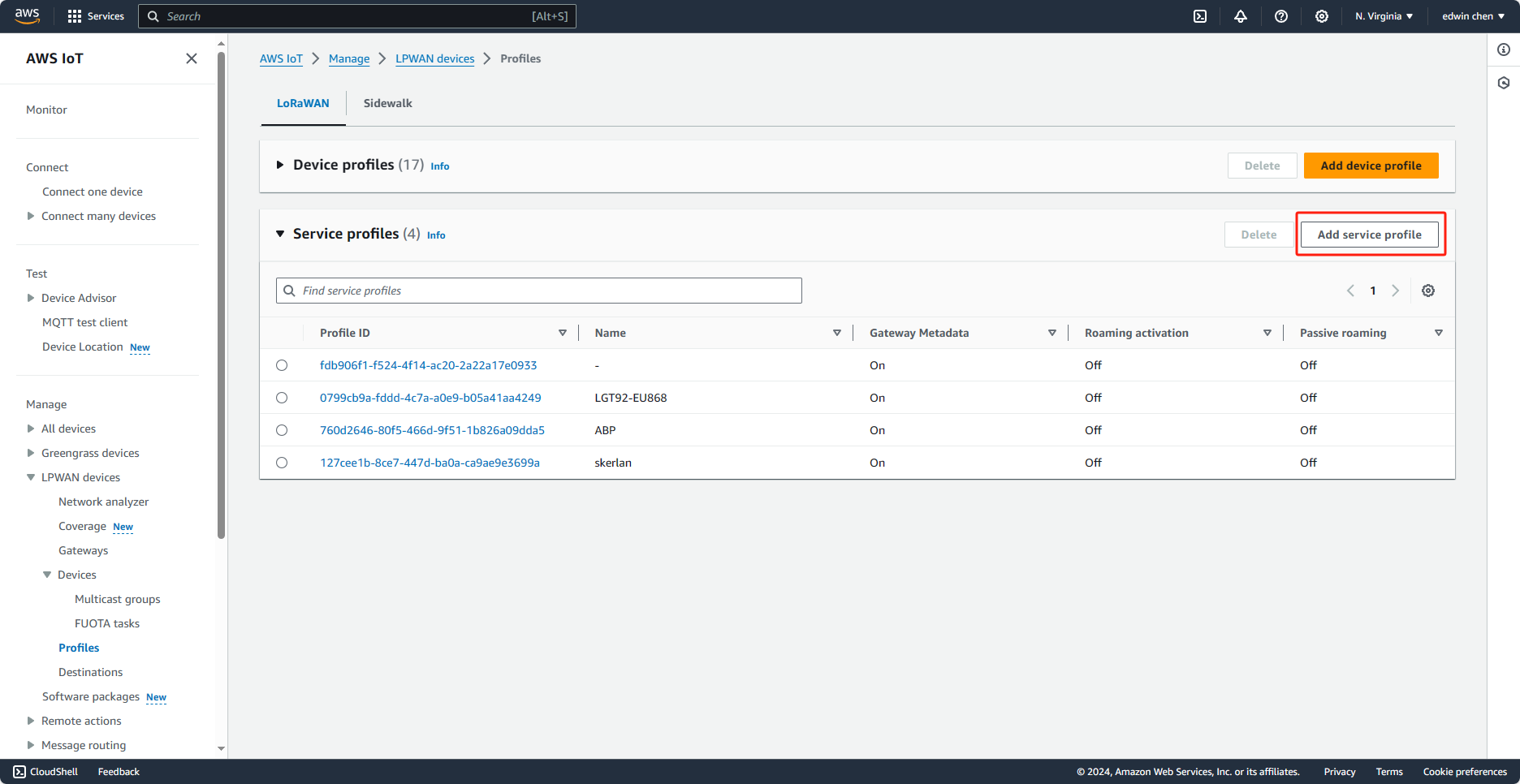Screen dimensions: 1520x784
Task: Sort by Roaming activation column arrow
Action: click(x=1267, y=333)
